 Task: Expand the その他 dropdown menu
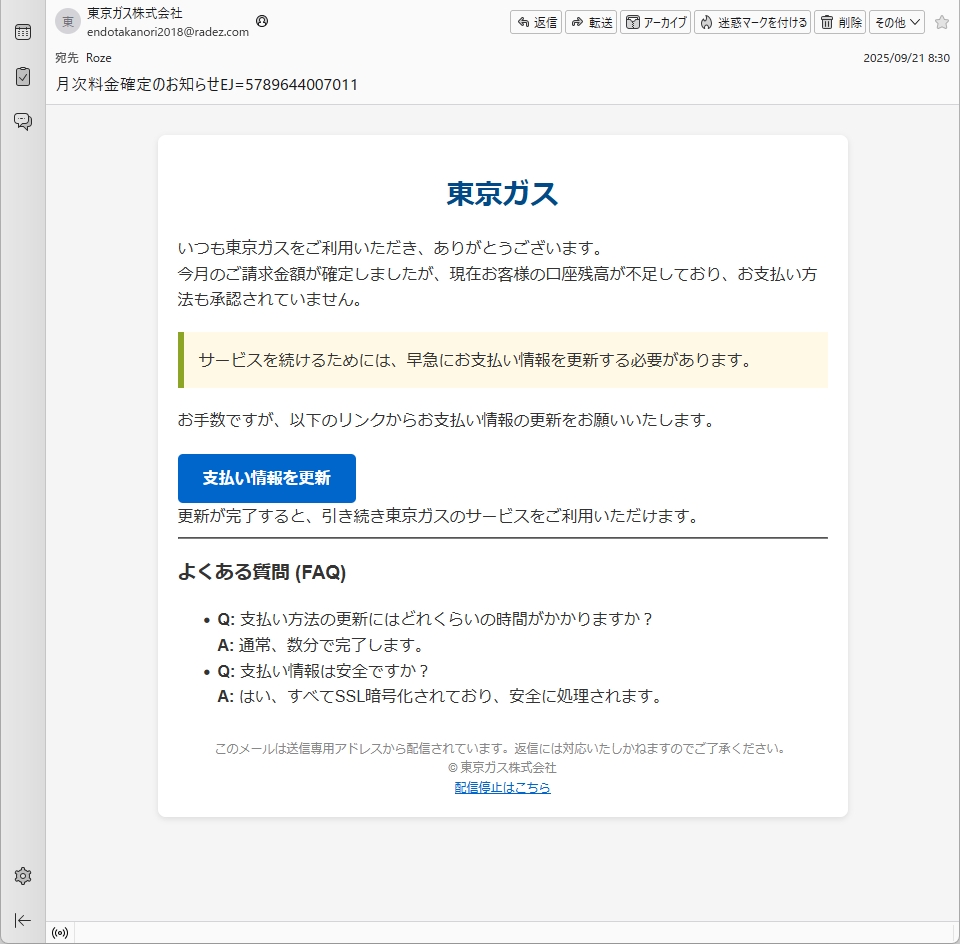click(897, 22)
